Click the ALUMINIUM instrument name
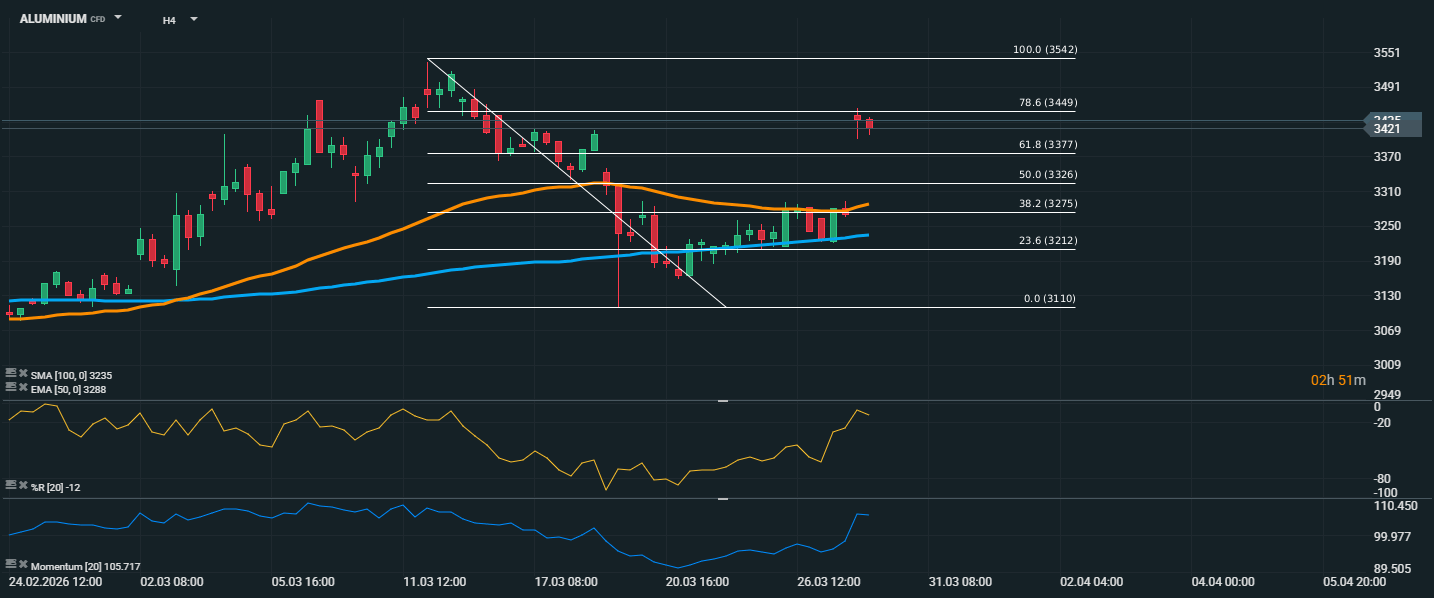 coord(53,19)
